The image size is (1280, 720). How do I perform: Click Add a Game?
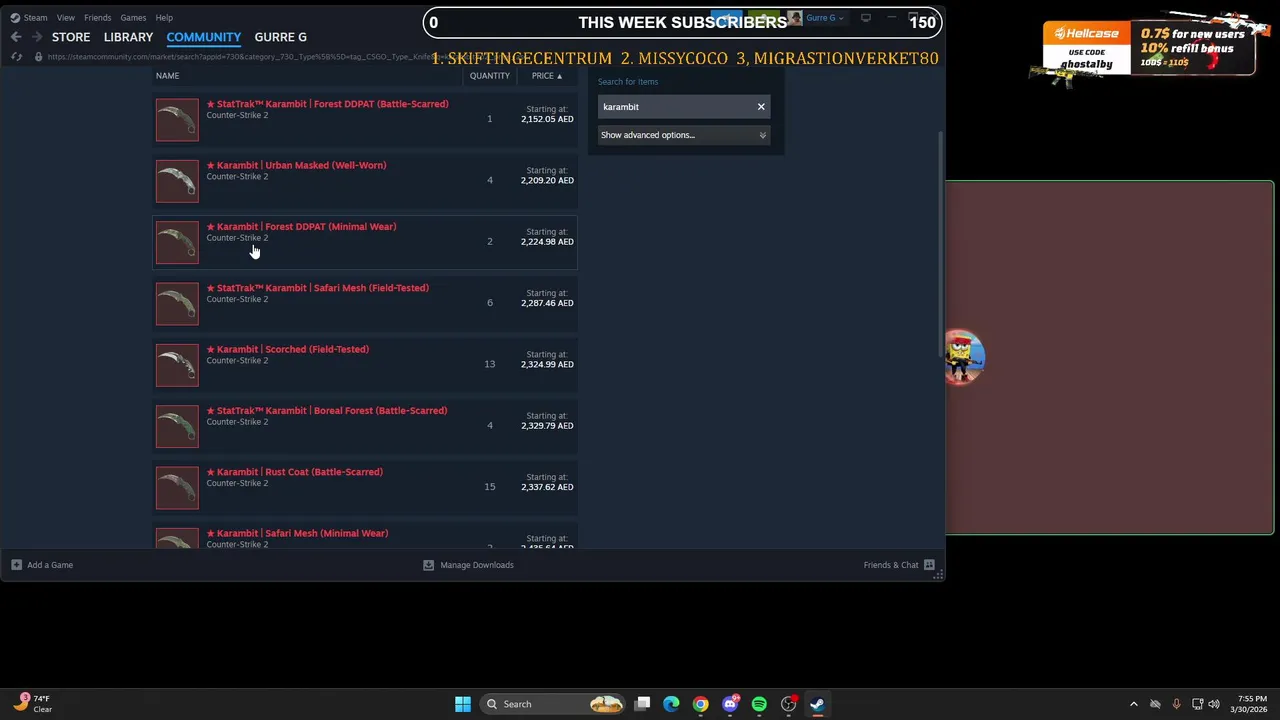pos(42,565)
